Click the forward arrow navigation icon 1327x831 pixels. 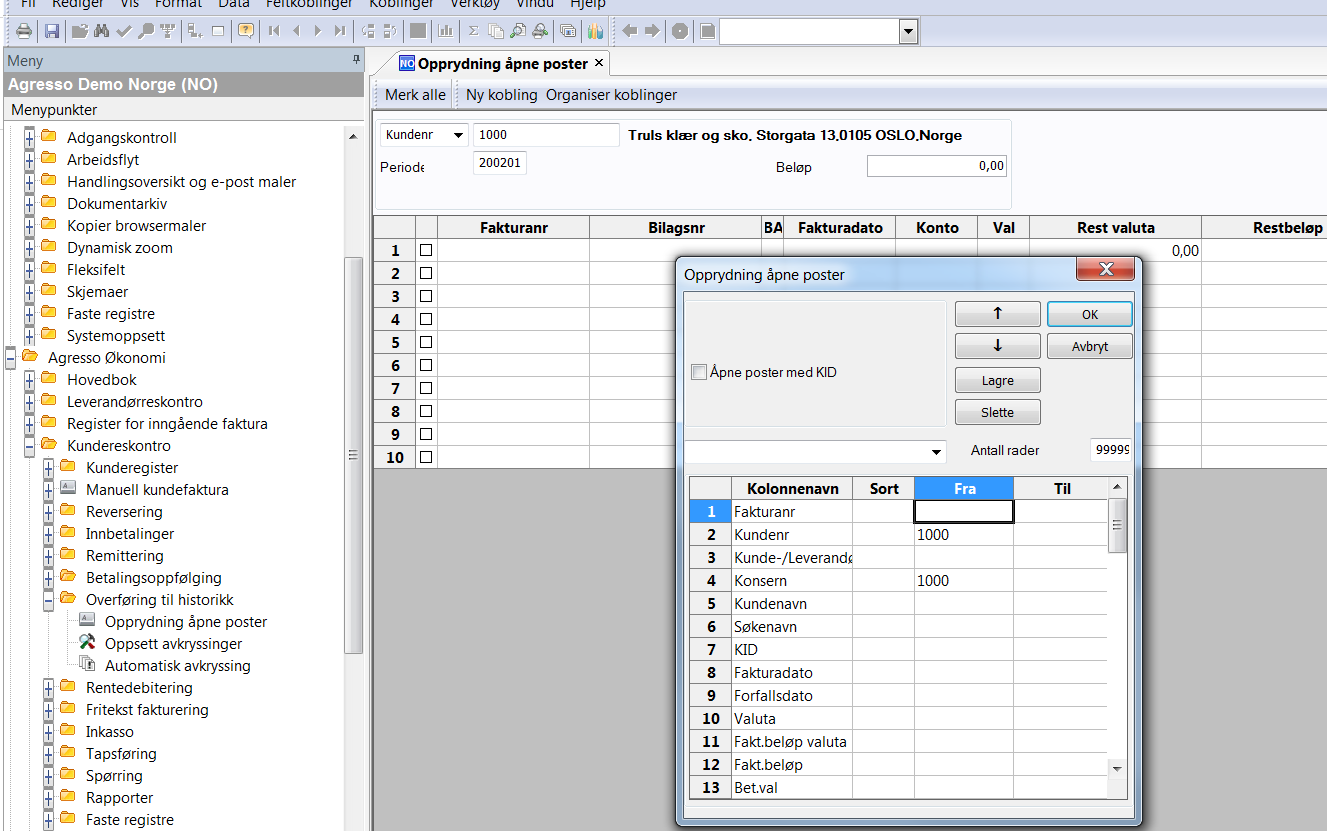651,31
